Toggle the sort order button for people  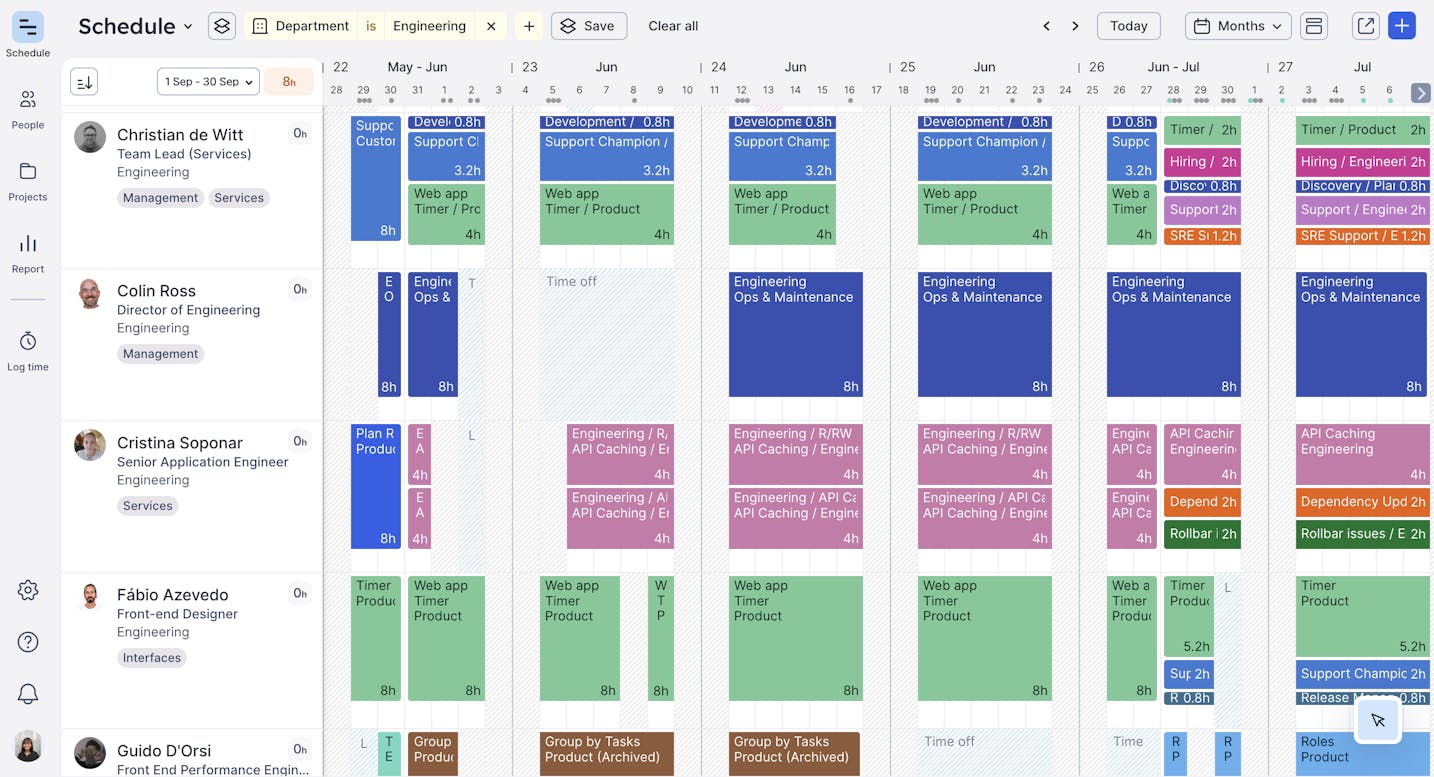point(84,82)
